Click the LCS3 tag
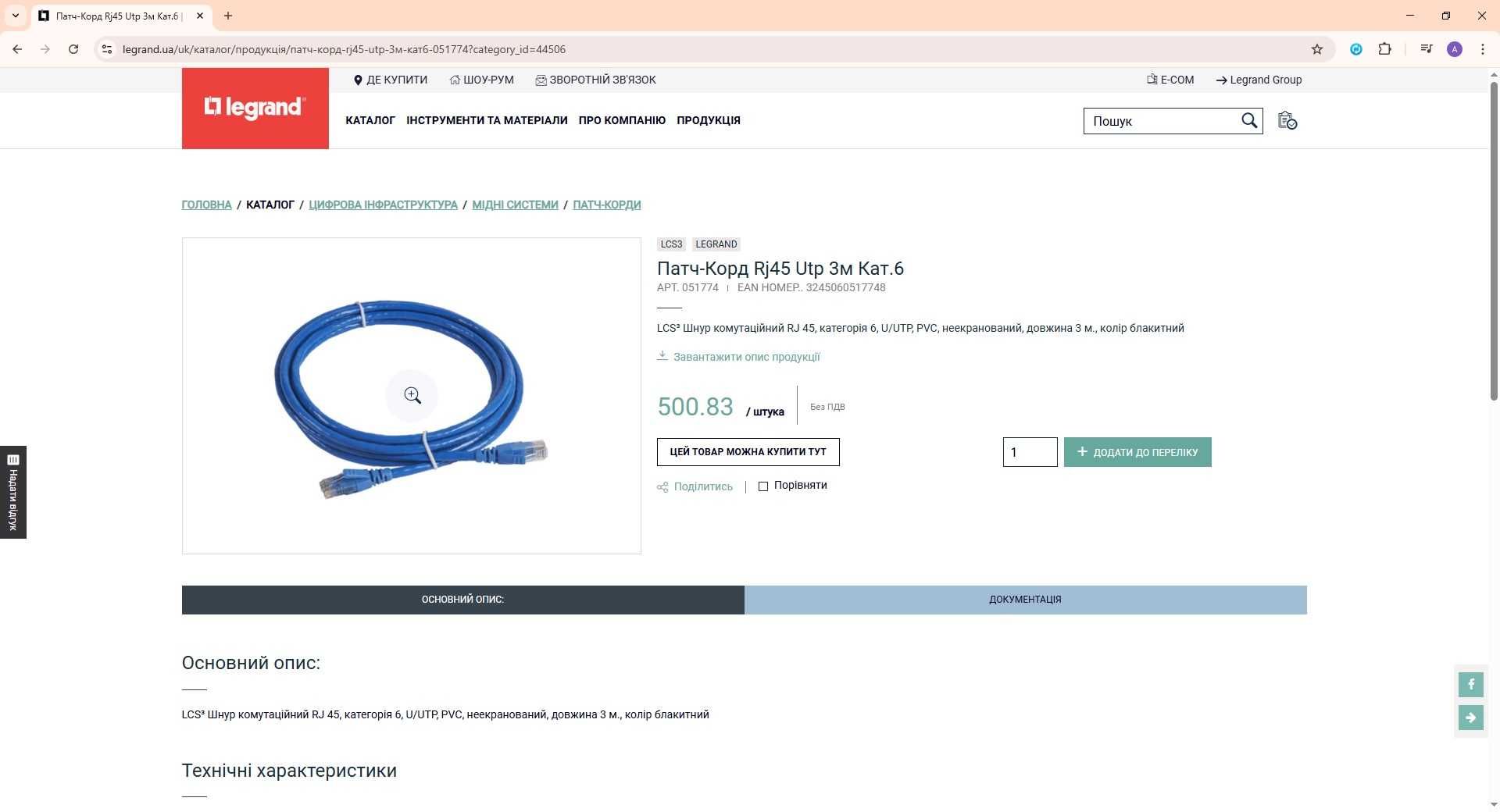 671,244
